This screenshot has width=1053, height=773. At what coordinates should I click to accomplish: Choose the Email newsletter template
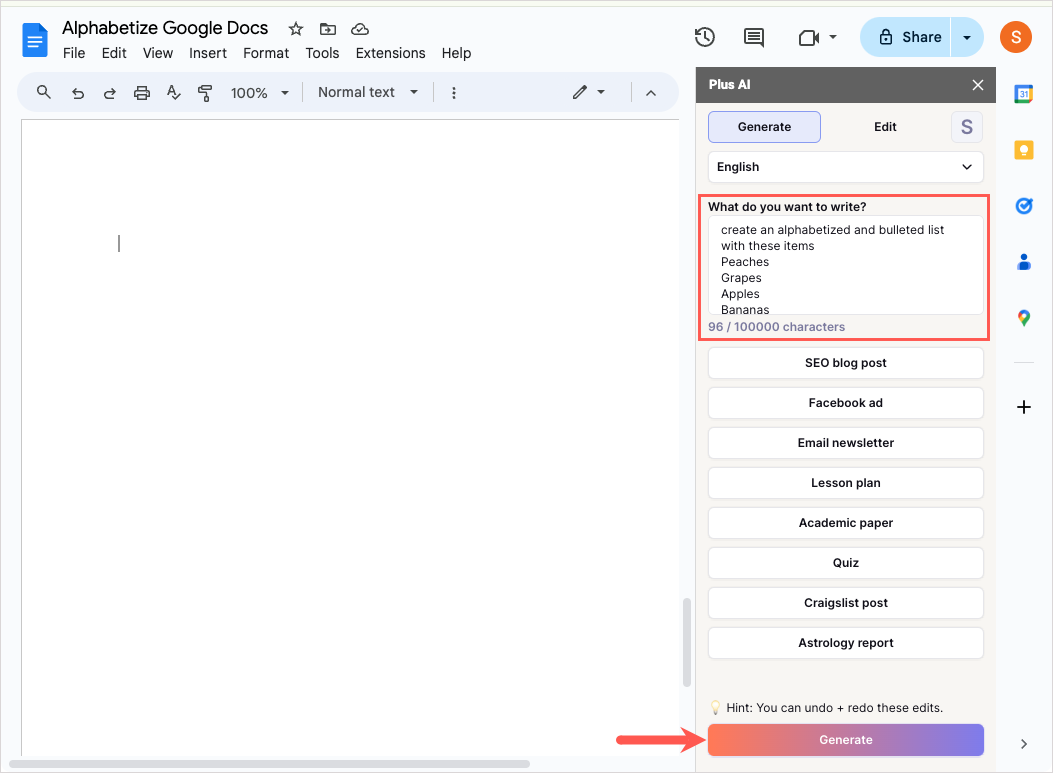(x=845, y=443)
